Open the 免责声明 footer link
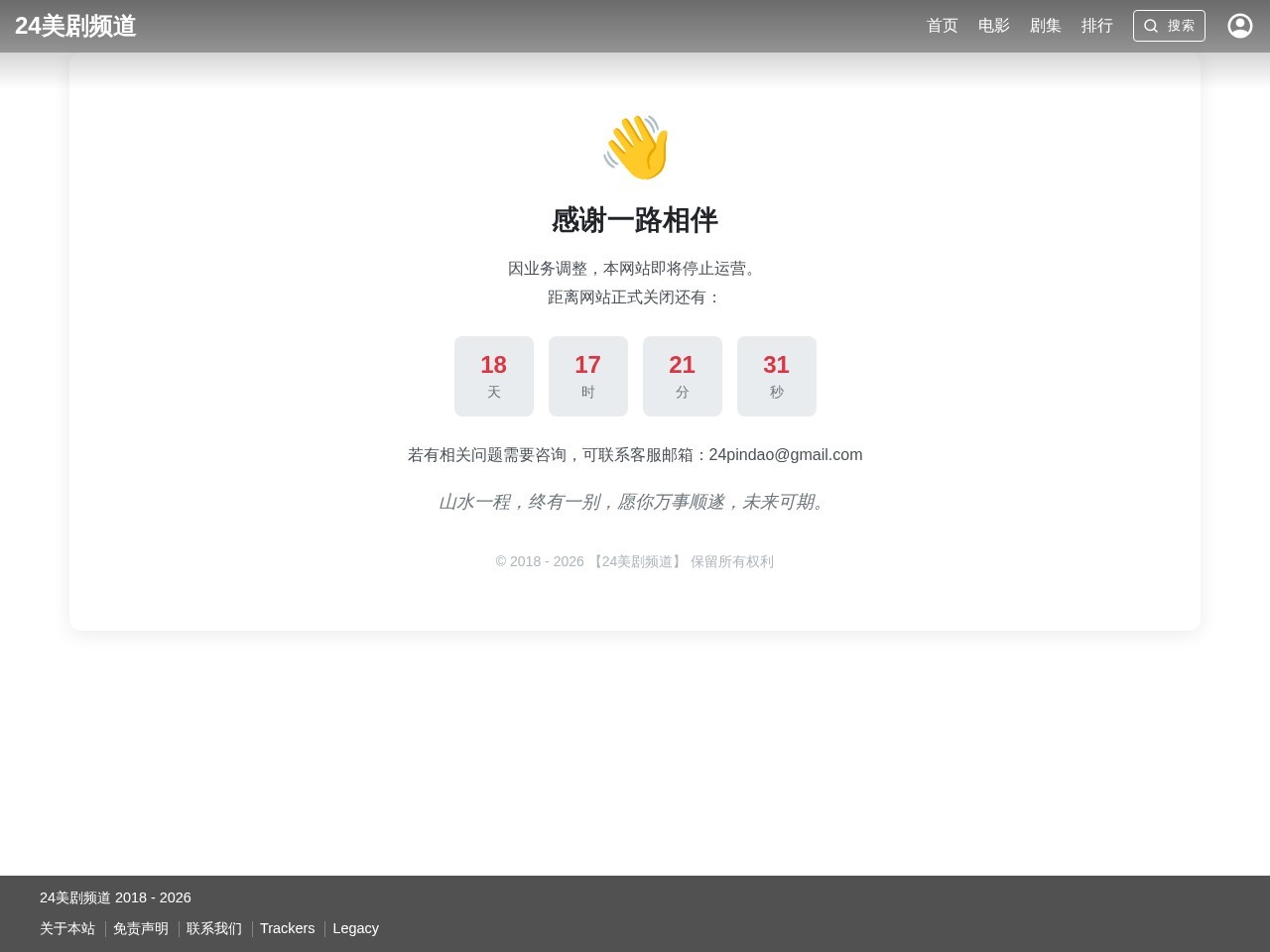 pos(140,928)
